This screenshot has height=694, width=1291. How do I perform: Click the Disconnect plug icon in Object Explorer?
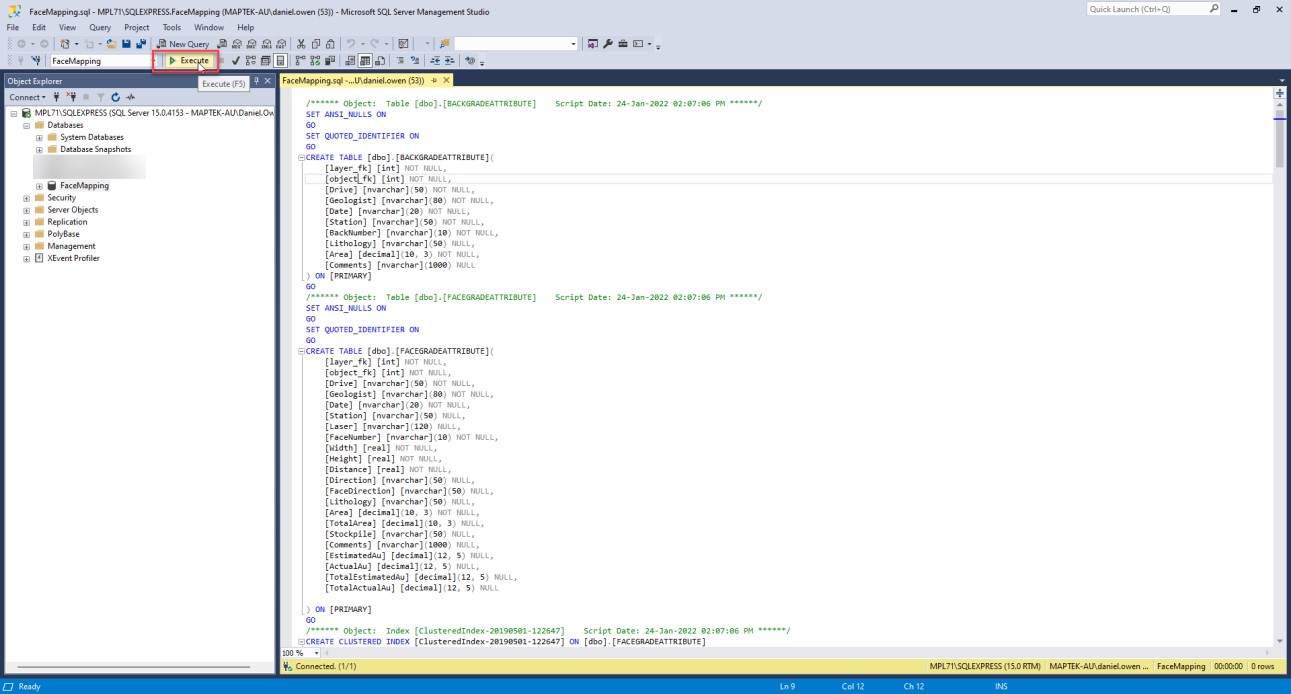pyautogui.click(x=71, y=97)
